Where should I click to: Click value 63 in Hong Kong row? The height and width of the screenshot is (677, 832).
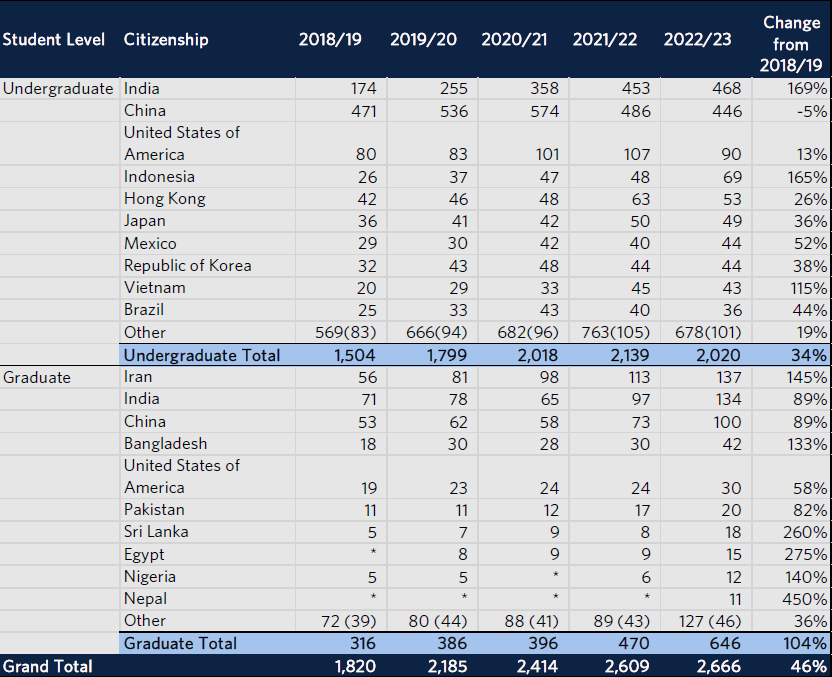click(x=640, y=199)
